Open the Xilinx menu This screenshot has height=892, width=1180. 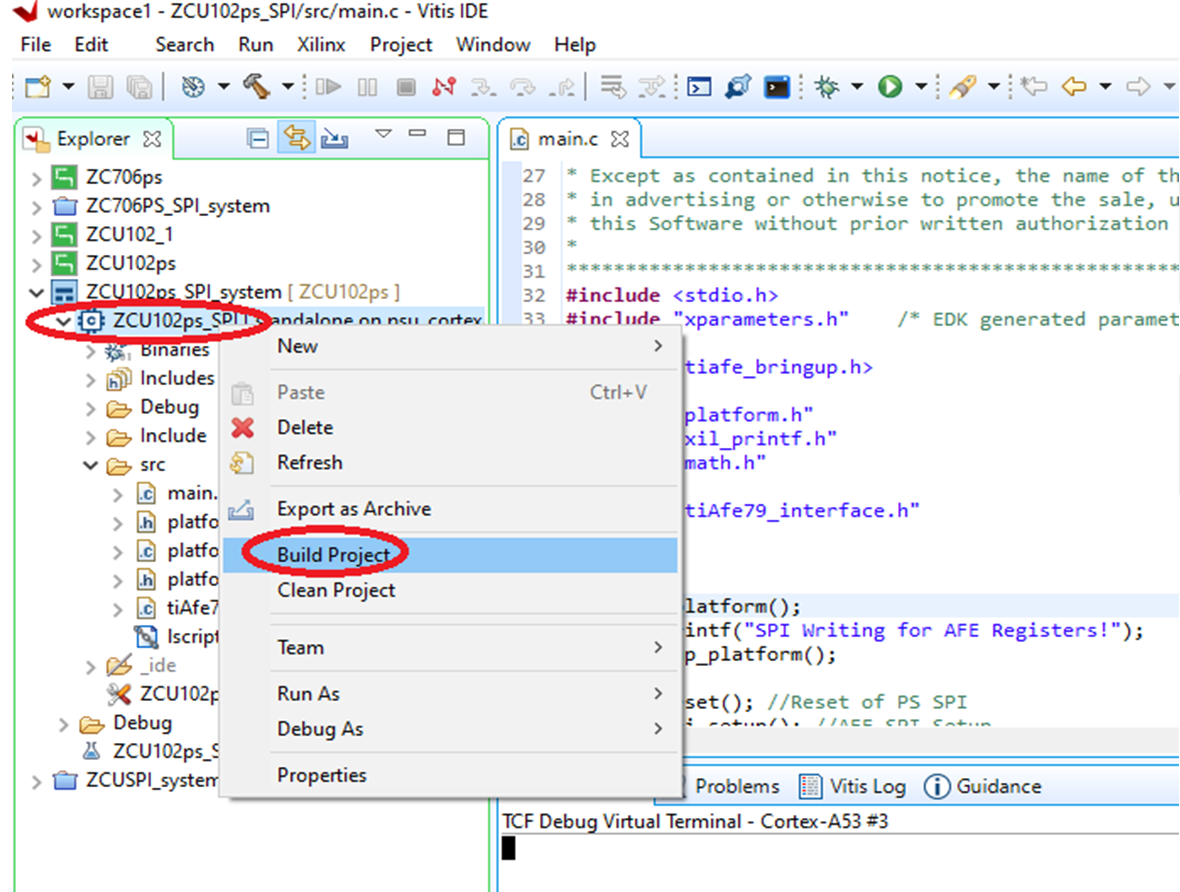(x=321, y=45)
